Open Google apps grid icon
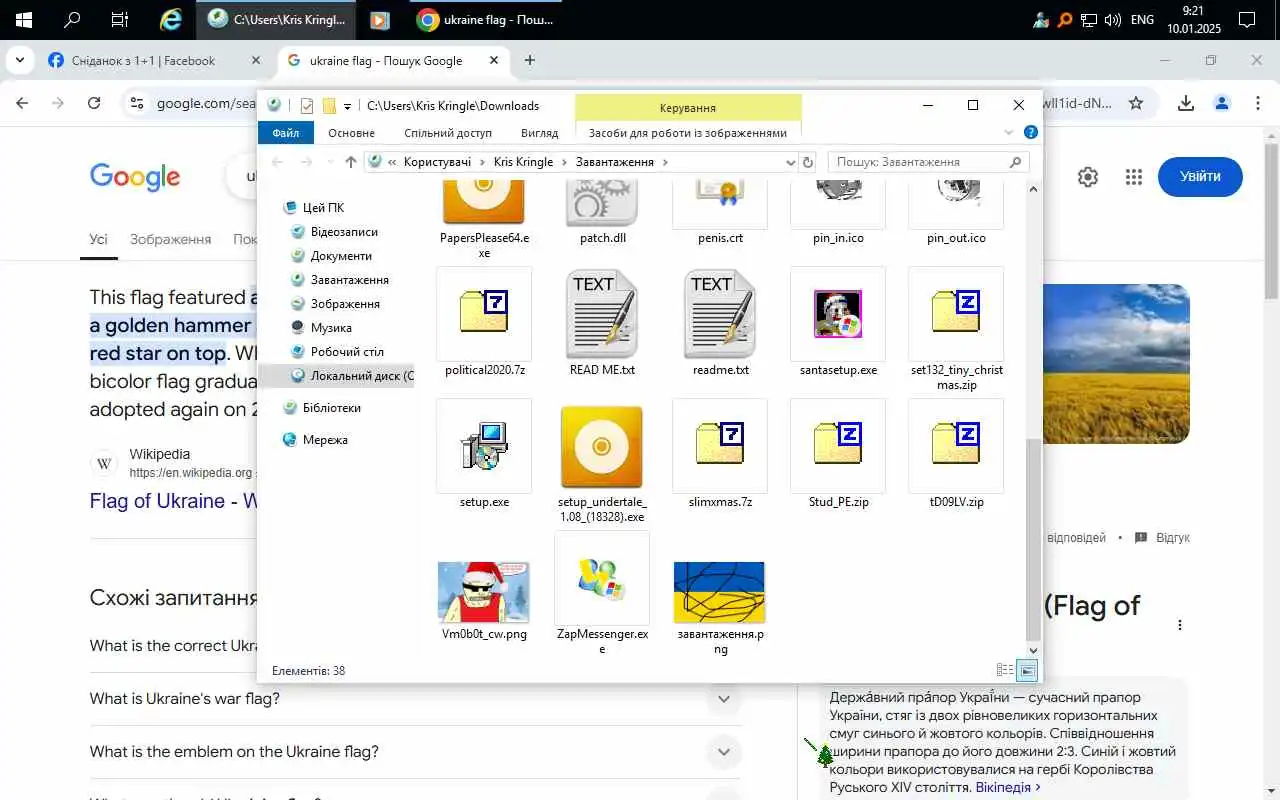The width and height of the screenshot is (1280, 800). click(x=1133, y=177)
